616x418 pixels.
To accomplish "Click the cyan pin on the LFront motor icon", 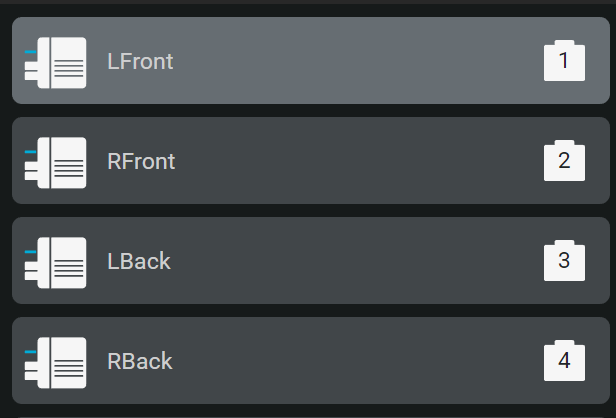I will pyautogui.click(x=30, y=52).
